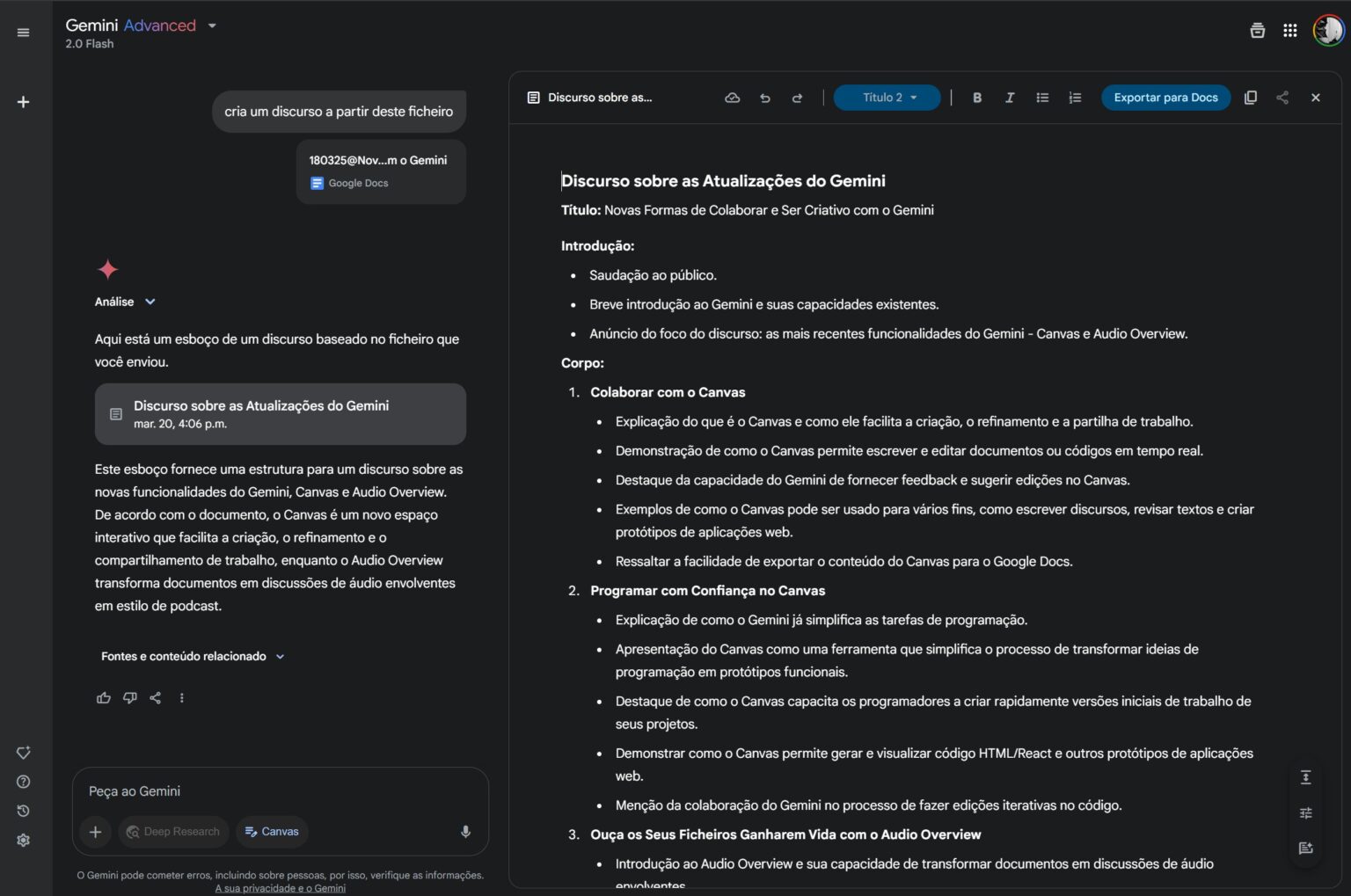This screenshot has width=1351, height=896.
Task: Toggle the Deep Research chip
Action: (x=173, y=832)
